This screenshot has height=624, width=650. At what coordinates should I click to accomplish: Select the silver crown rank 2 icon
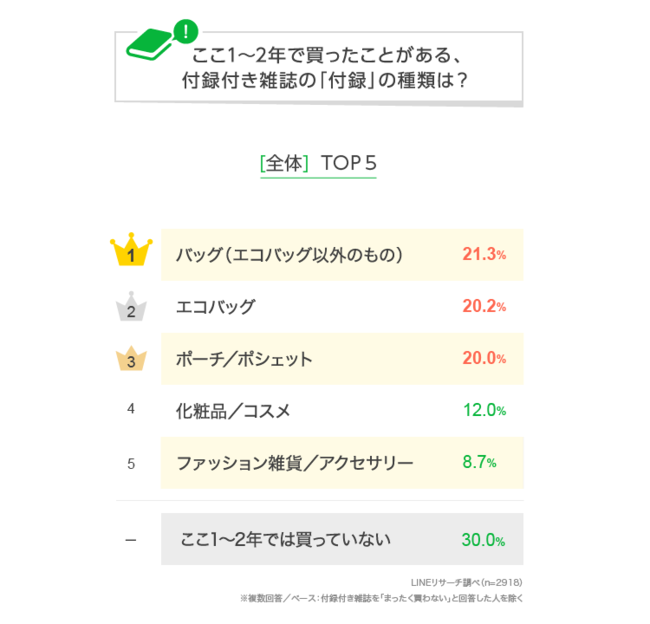pos(131,307)
